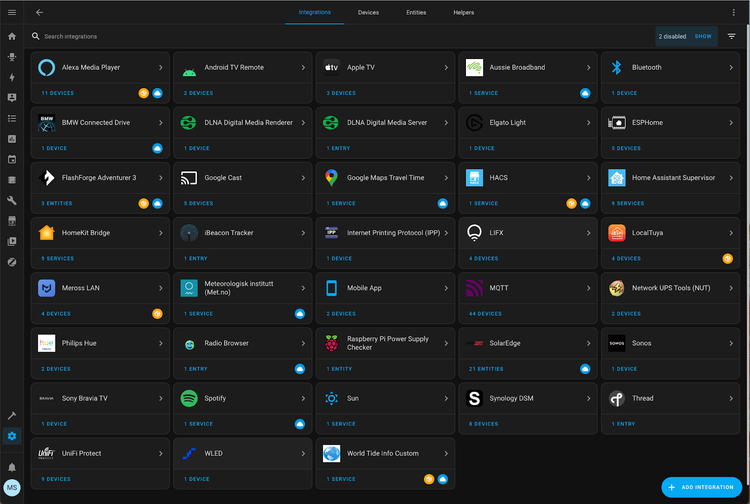Open 21 entities link under SolarEdge
The width and height of the screenshot is (750, 504).
(x=486, y=369)
